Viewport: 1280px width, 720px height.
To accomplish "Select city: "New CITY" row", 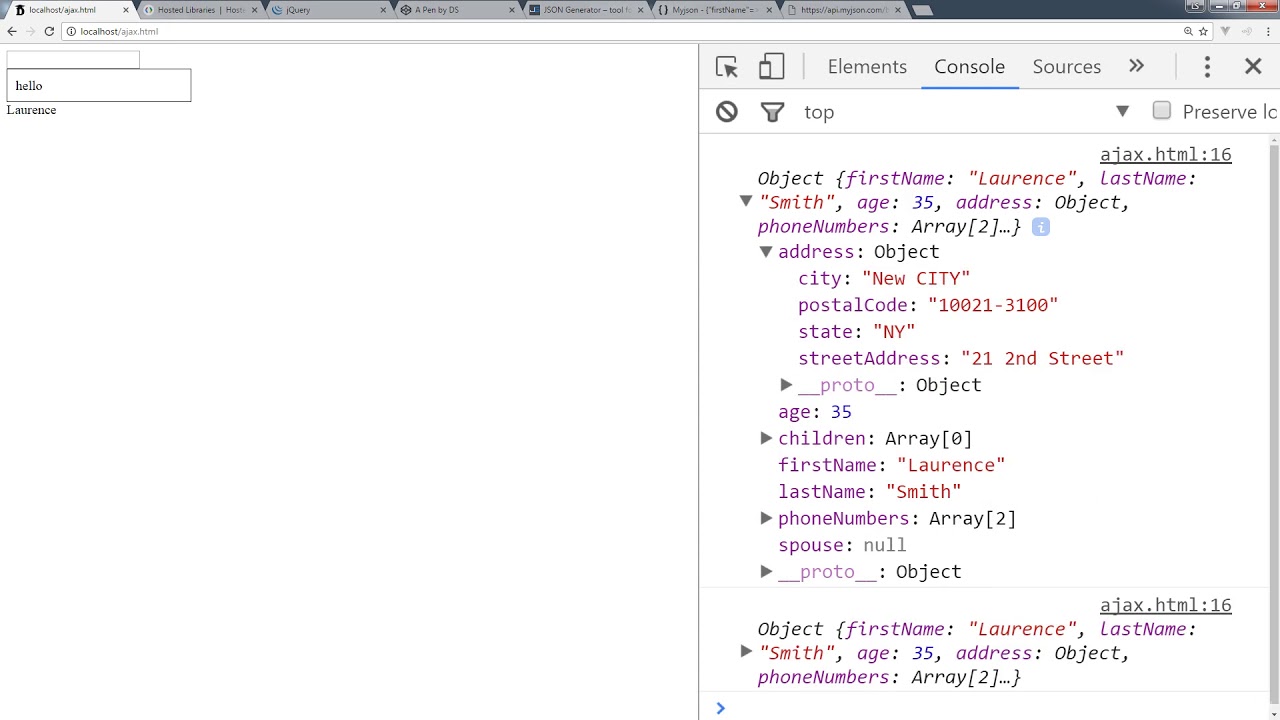I will tap(884, 279).
